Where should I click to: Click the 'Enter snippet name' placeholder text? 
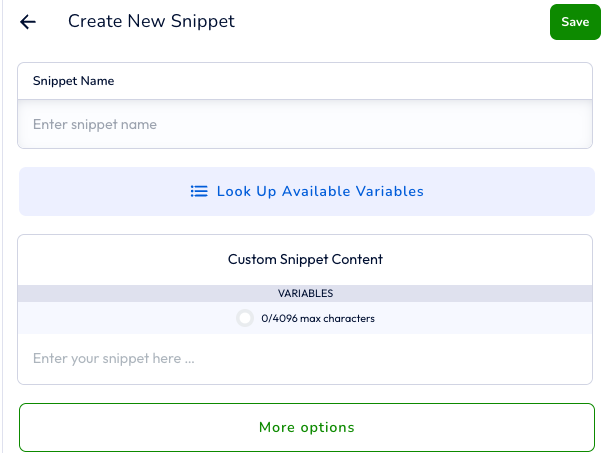click(x=94, y=125)
